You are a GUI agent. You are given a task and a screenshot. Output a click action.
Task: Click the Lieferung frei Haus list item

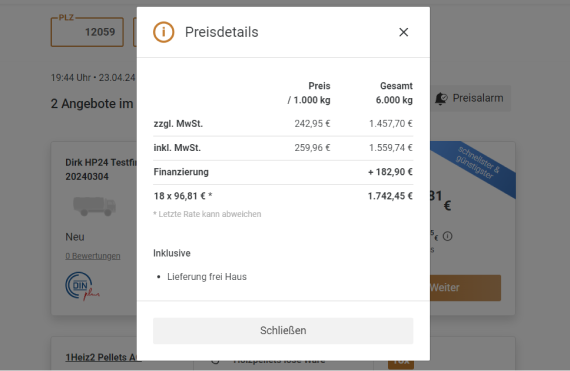[207, 277]
